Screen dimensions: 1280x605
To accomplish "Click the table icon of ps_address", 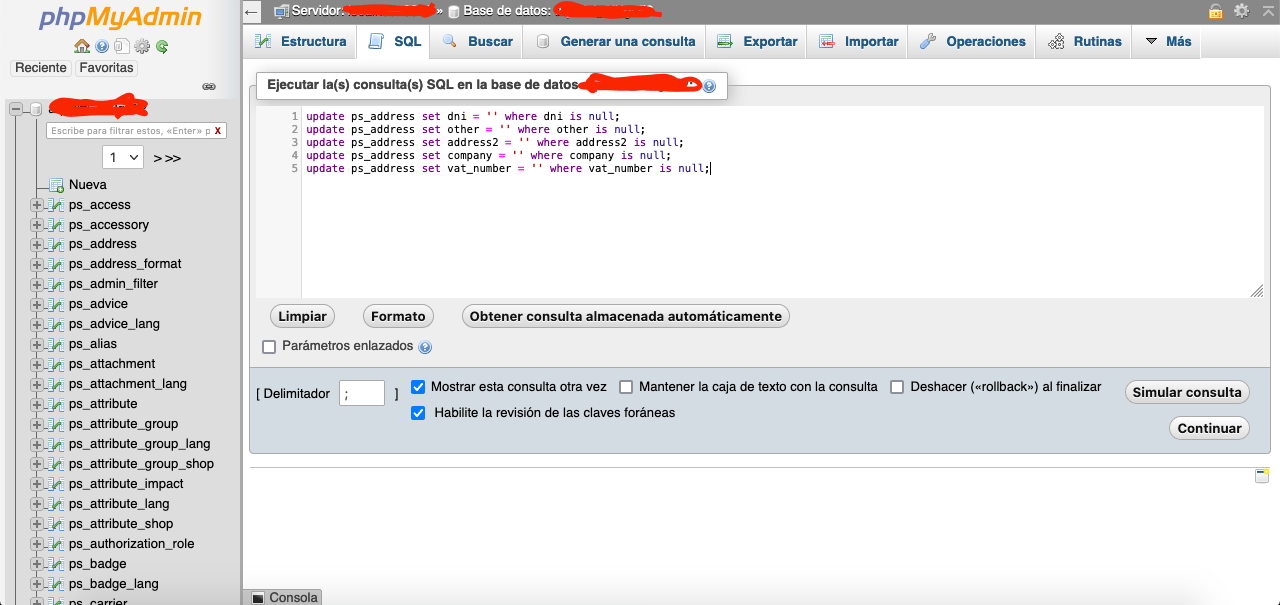I will (56, 244).
